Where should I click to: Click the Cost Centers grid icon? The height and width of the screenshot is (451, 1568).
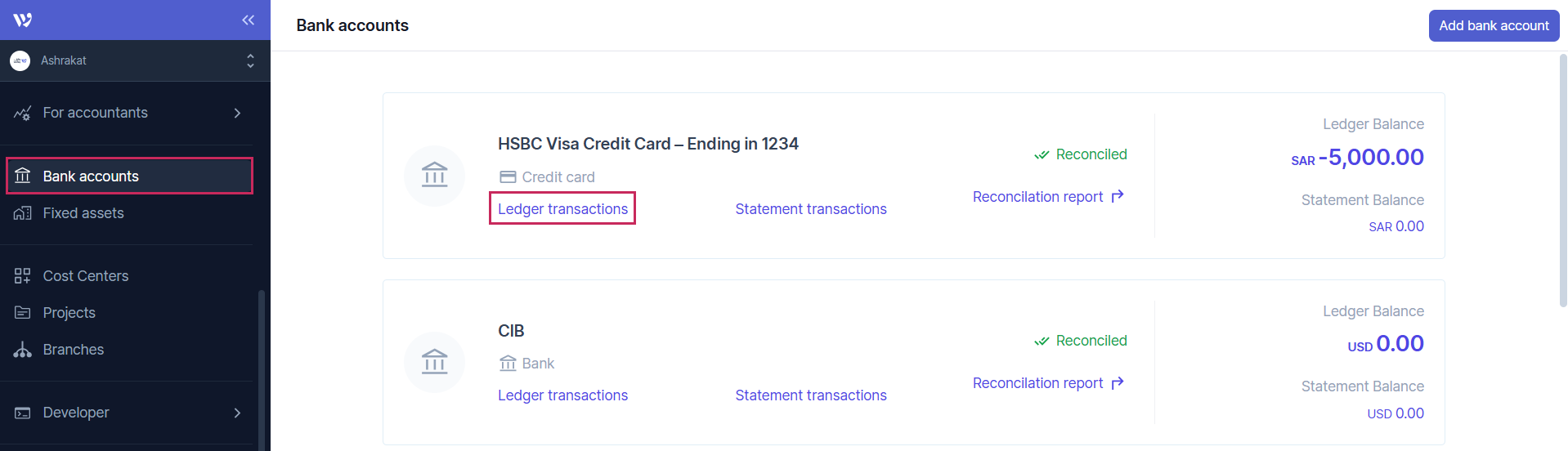pyautogui.click(x=23, y=276)
